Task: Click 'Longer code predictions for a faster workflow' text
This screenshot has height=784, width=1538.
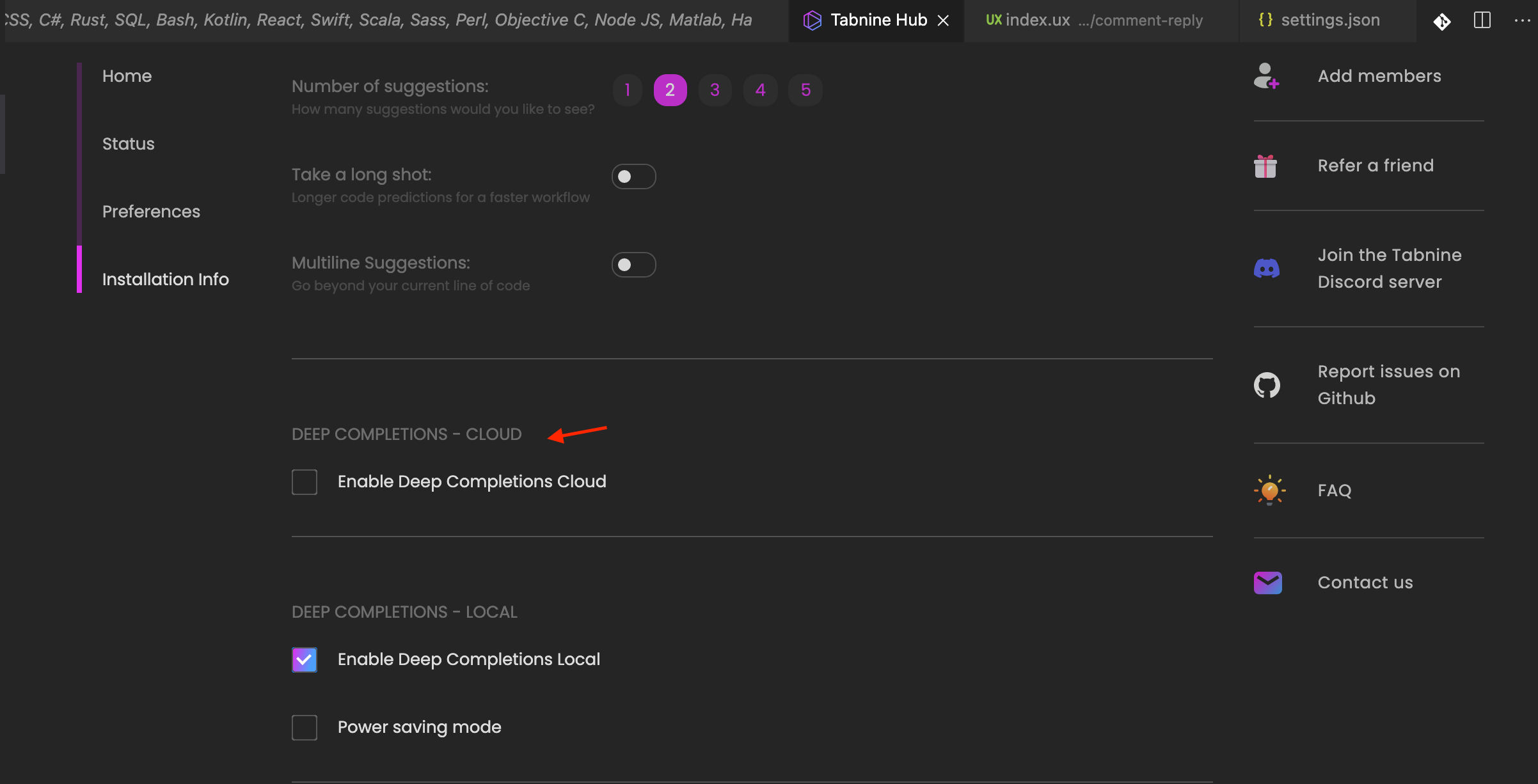Action: point(440,198)
